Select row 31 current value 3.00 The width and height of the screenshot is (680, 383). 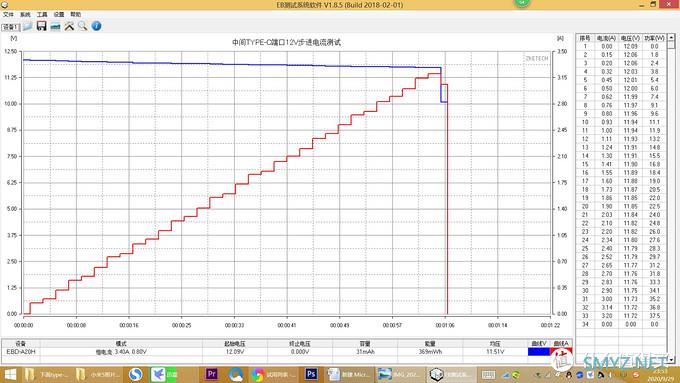click(x=606, y=299)
